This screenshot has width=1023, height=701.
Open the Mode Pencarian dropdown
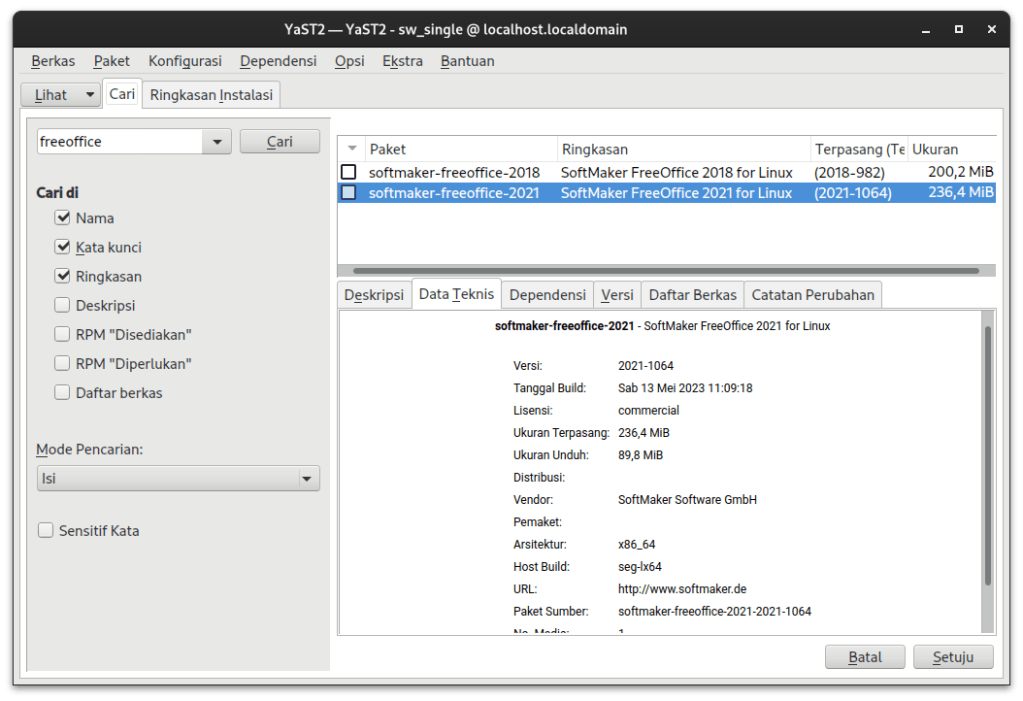[178, 478]
